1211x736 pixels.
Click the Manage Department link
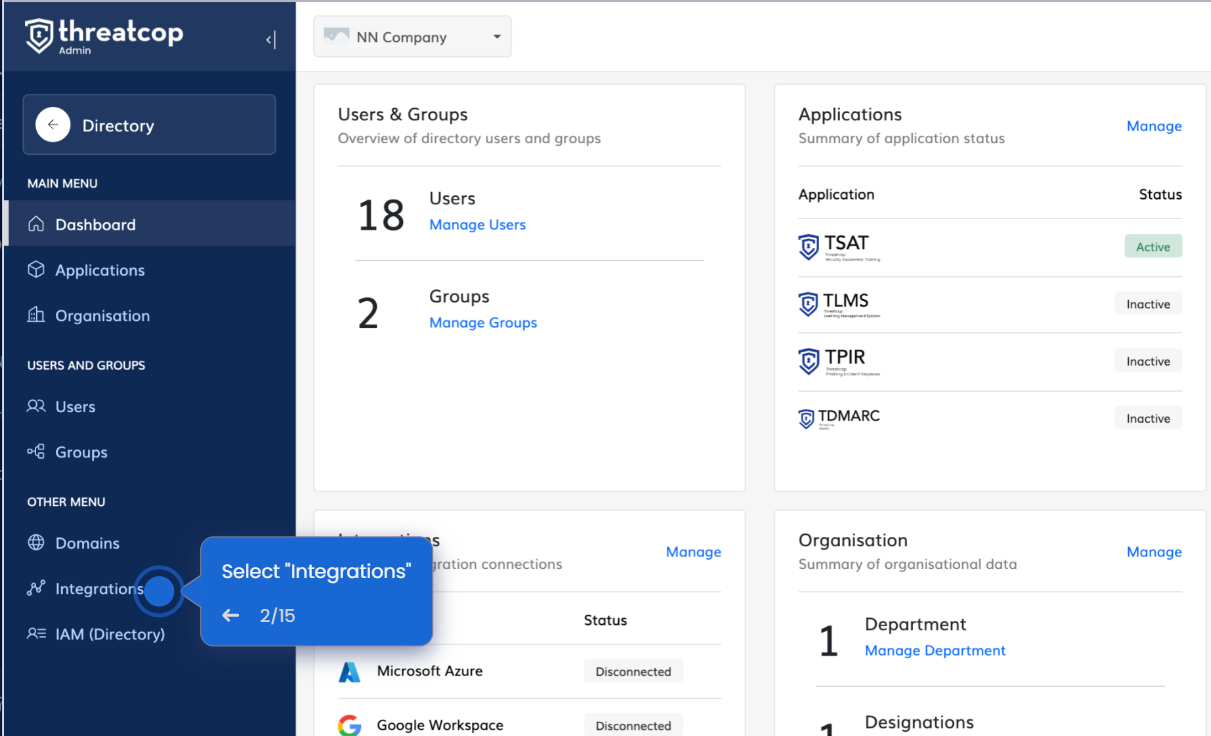point(935,651)
